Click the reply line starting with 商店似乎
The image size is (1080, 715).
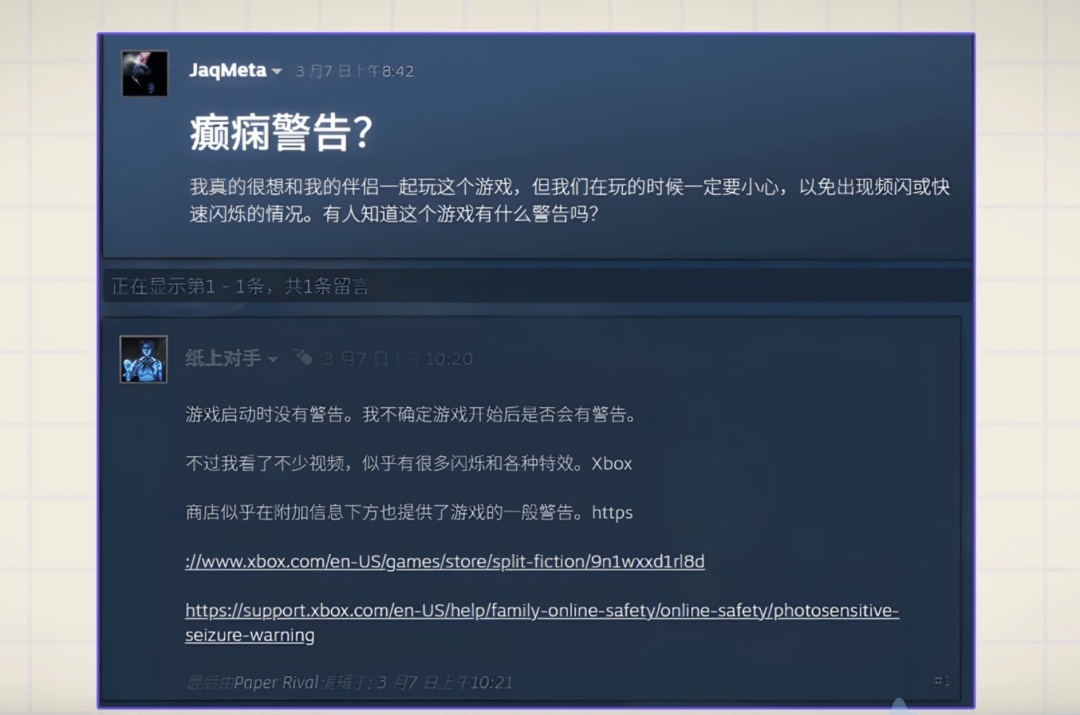pyautogui.click(x=408, y=513)
